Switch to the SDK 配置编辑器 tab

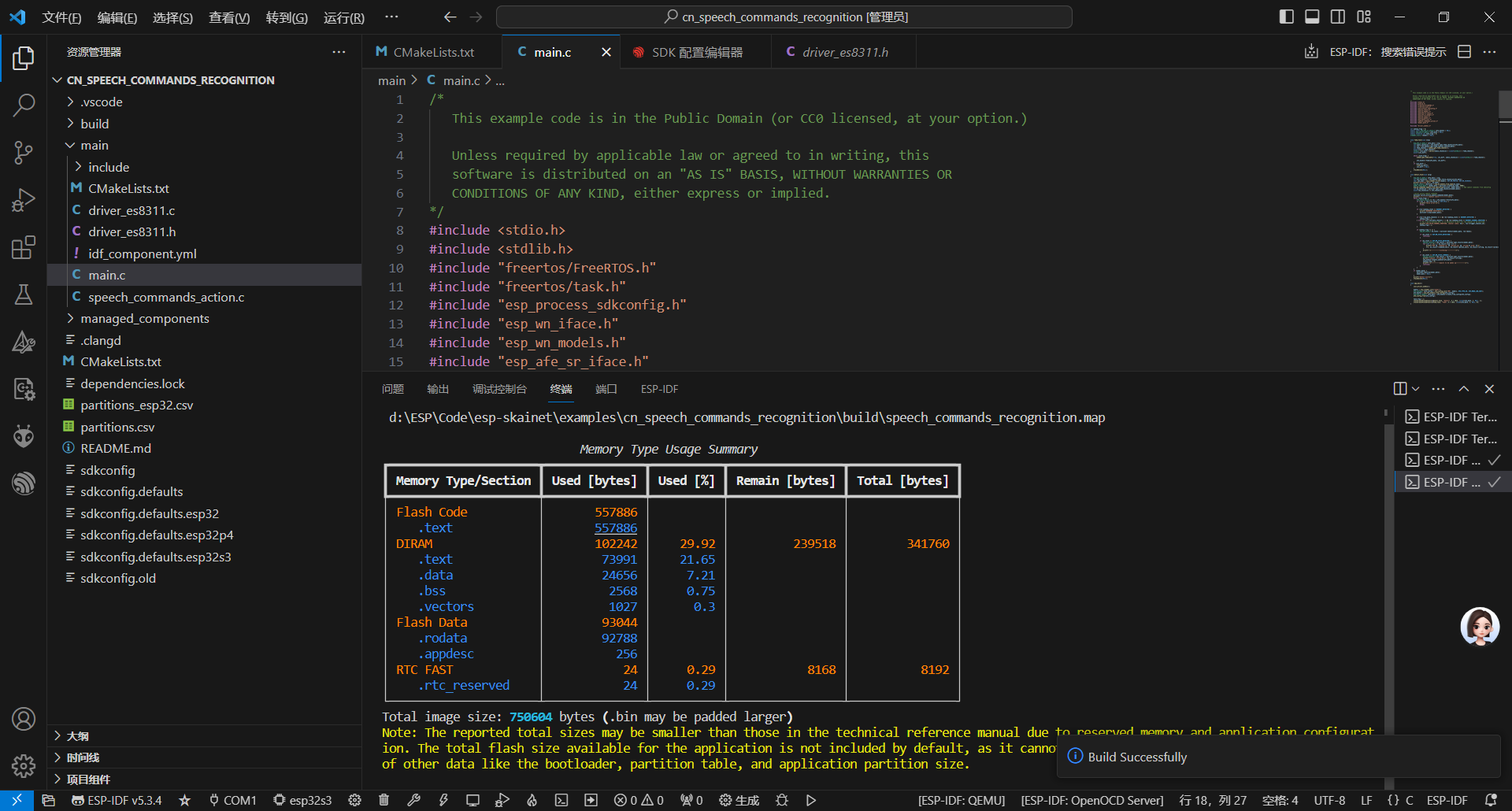pyautogui.click(x=696, y=52)
